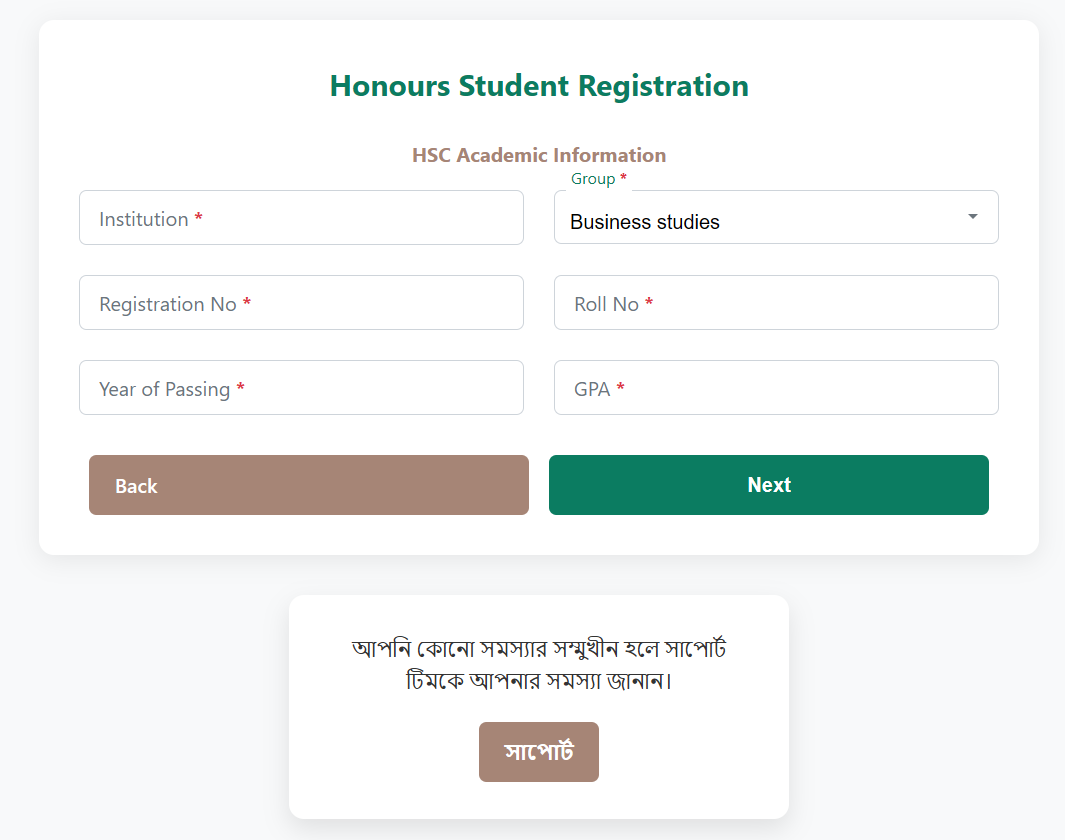Click the Bengali support message text
This screenshot has height=840, width=1065.
click(539, 665)
